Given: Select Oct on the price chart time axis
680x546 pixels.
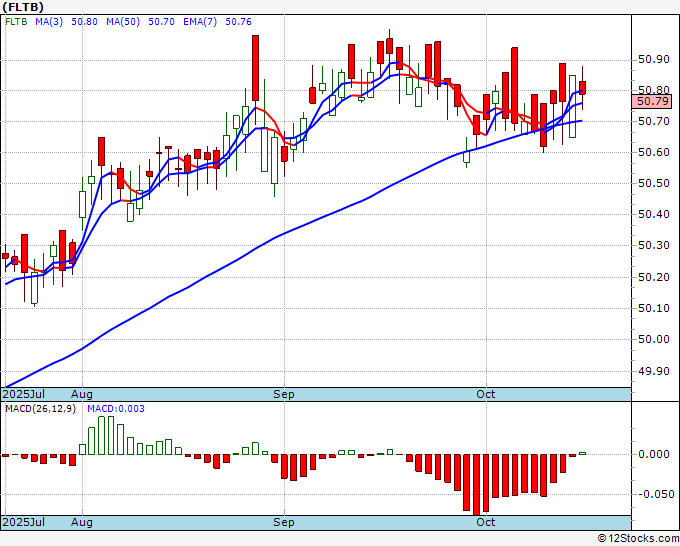Looking at the screenshot, I should [485, 394].
